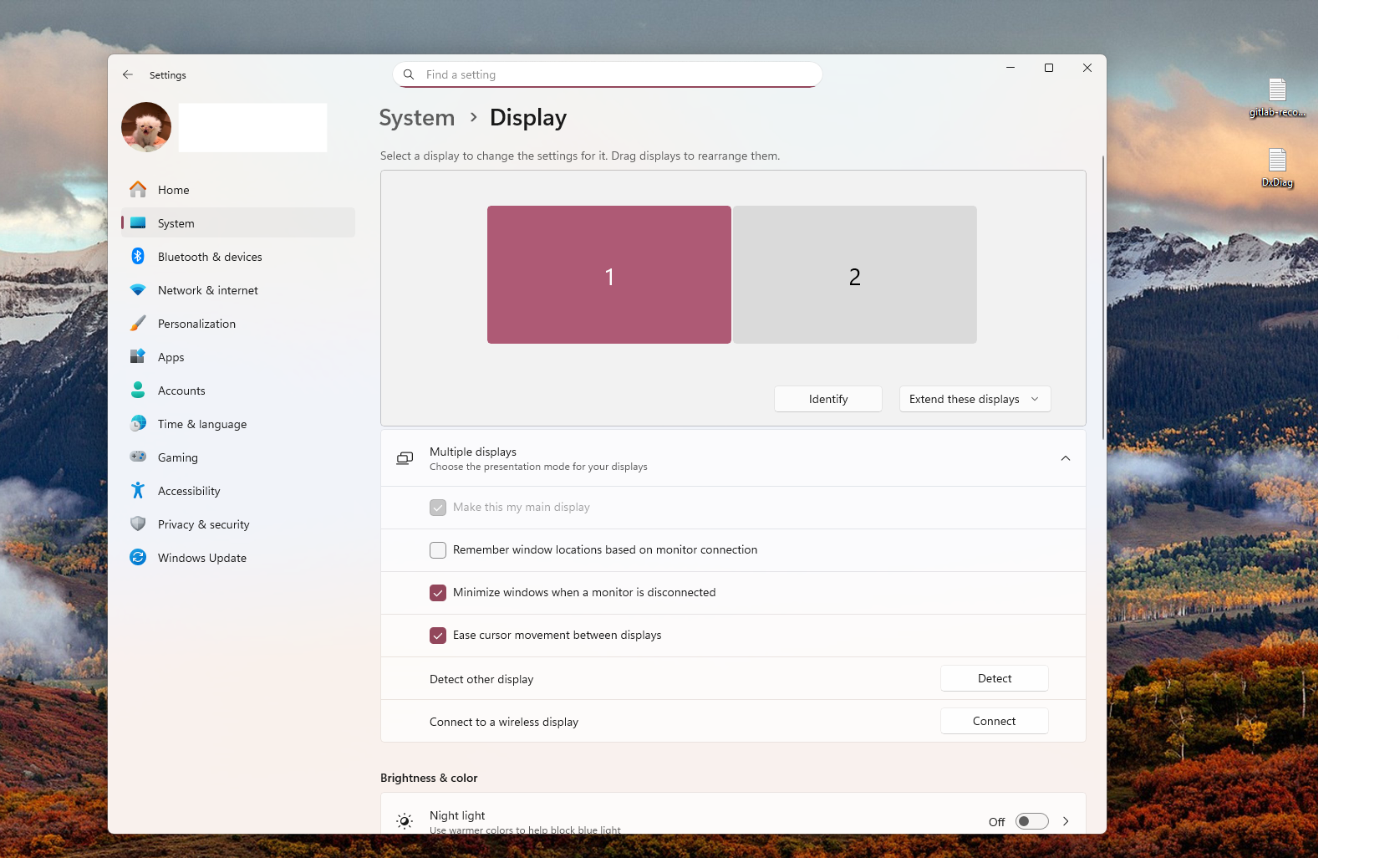This screenshot has width=1400, height=858.
Task: Go to Gaming settings
Action: click(x=238, y=457)
